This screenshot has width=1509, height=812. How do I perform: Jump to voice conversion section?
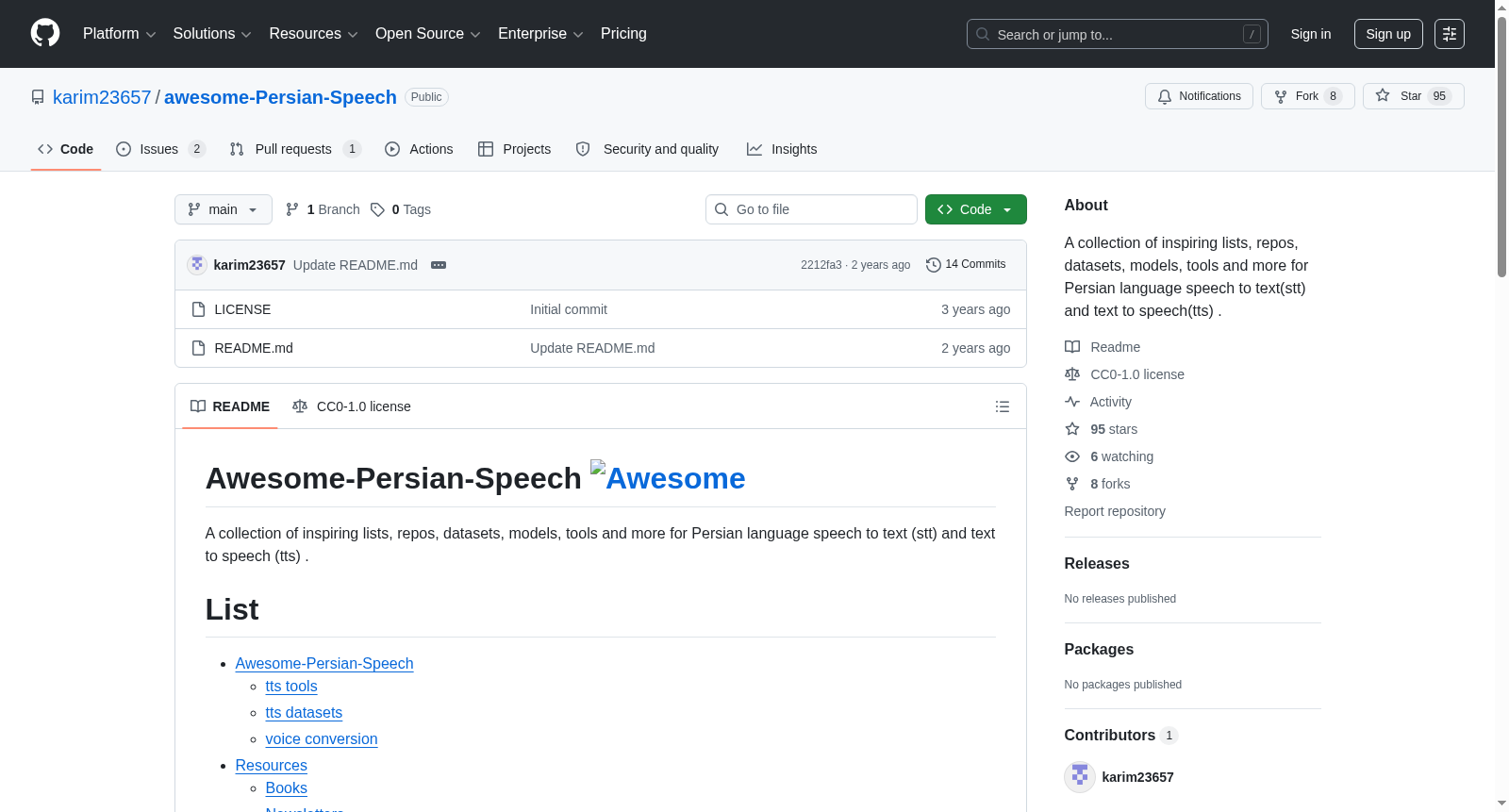coord(322,739)
